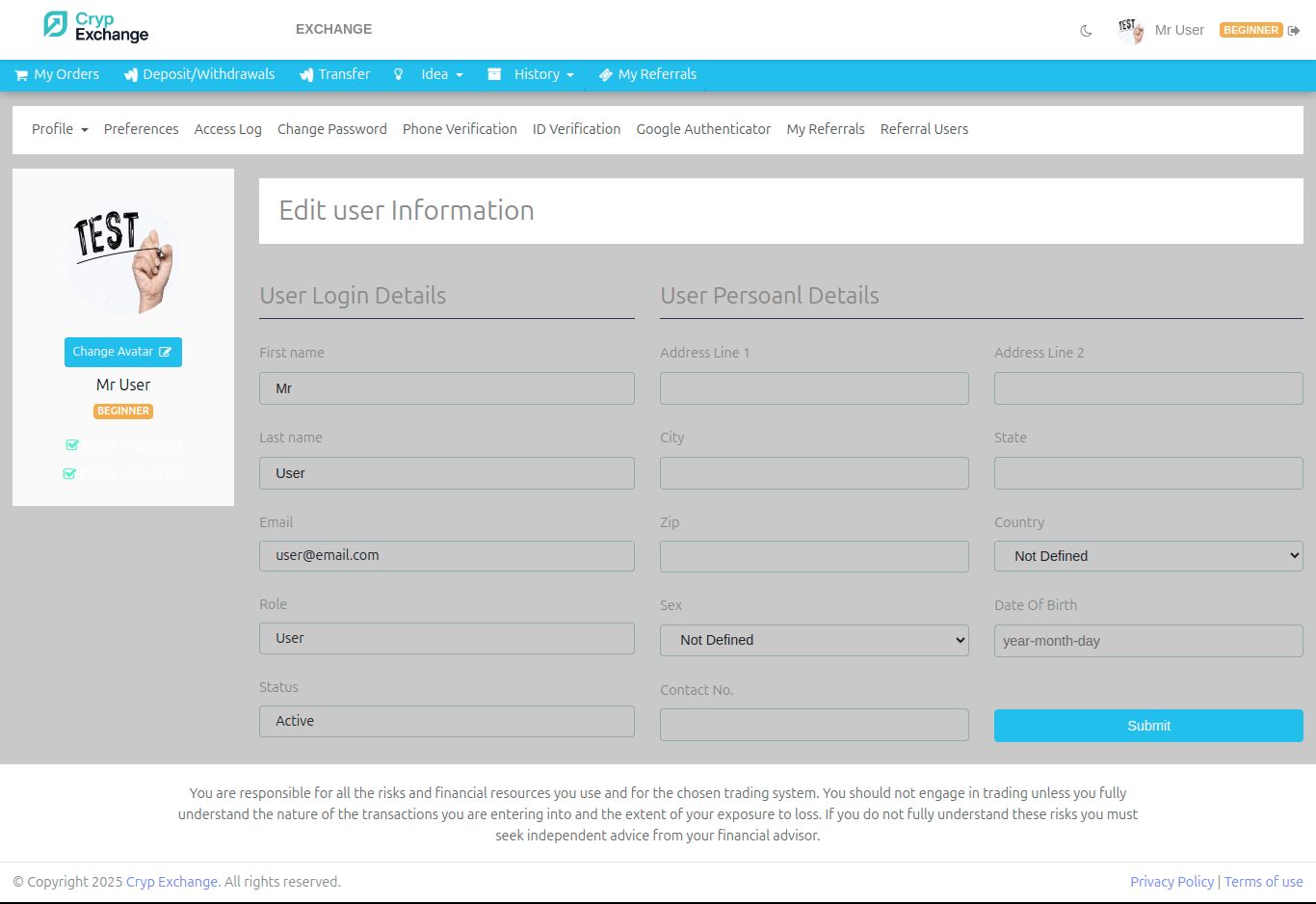
Task: Open the Google Authenticator tab
Action: (703, 129)
